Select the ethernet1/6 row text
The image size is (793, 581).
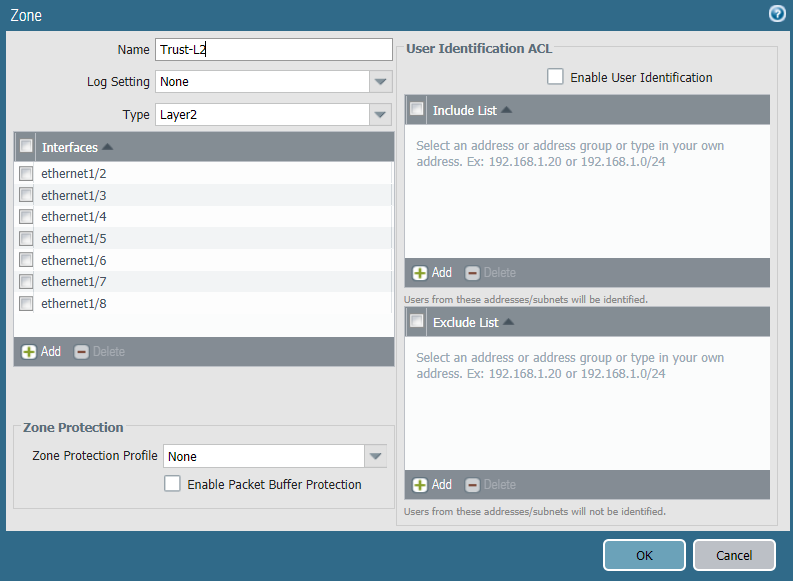pos(74,260)
